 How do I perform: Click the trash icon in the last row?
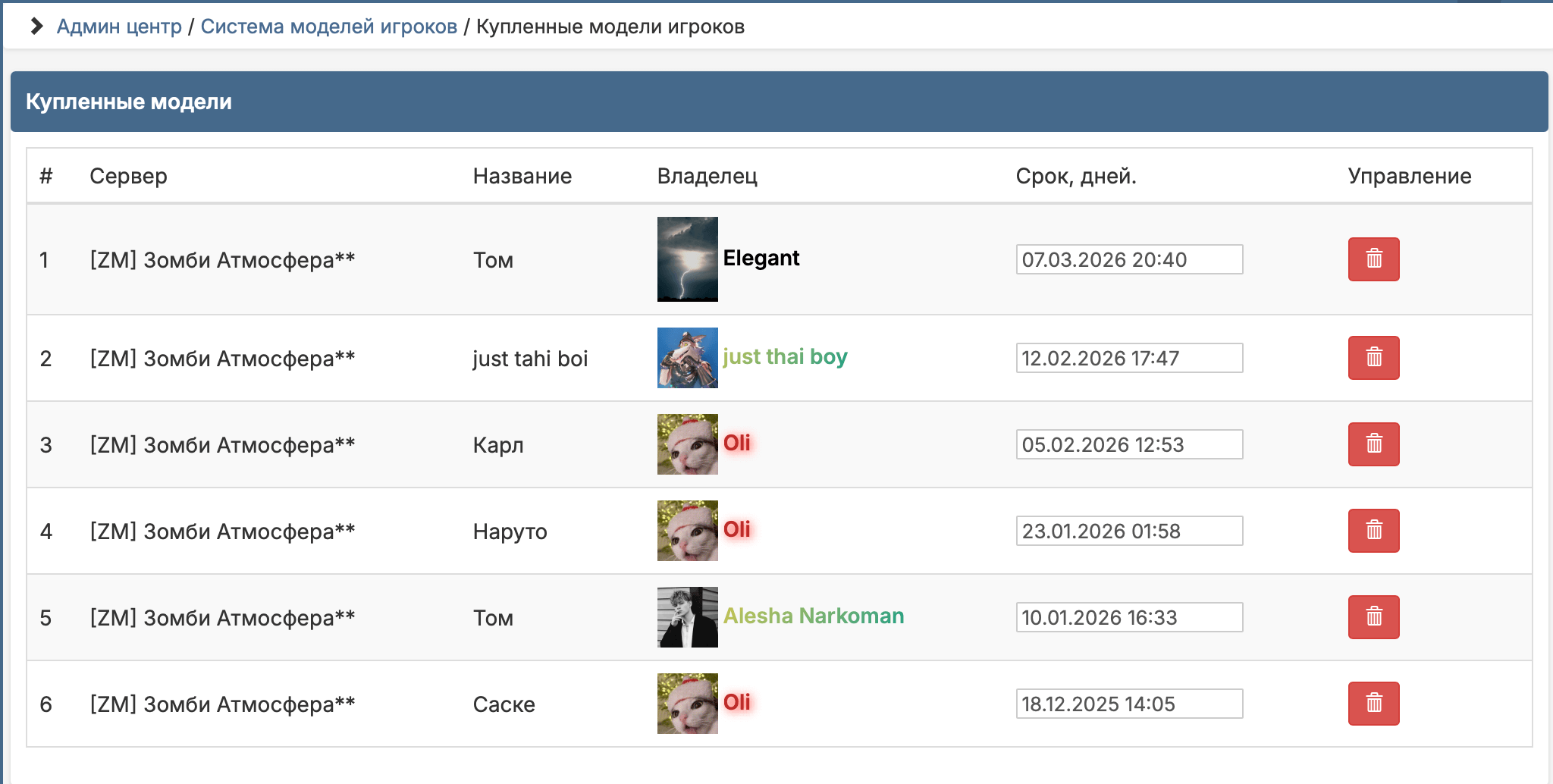click(1373, 704)
